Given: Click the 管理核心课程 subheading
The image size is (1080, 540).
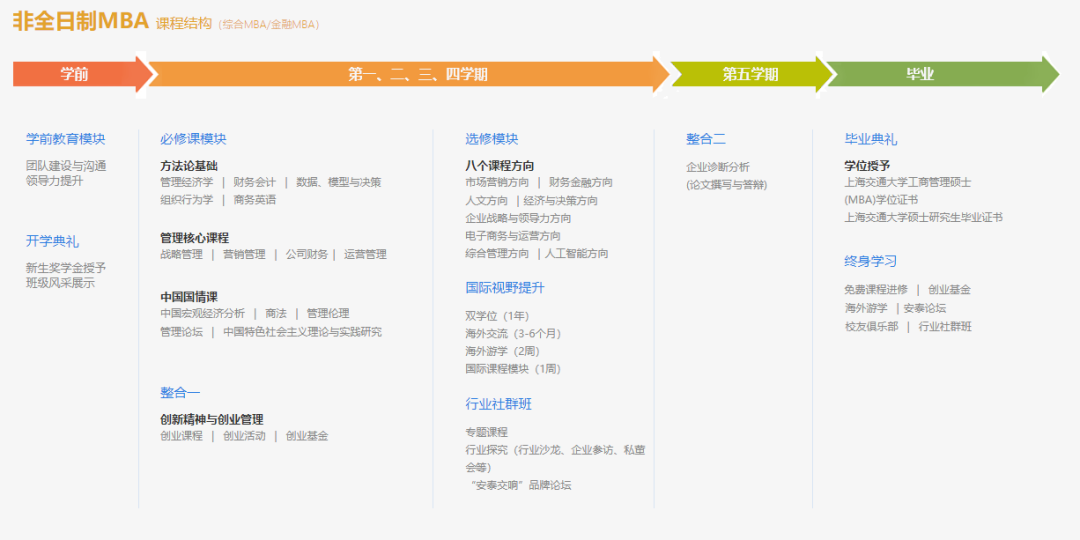Looking at the screenshot, I should point(194,237).
